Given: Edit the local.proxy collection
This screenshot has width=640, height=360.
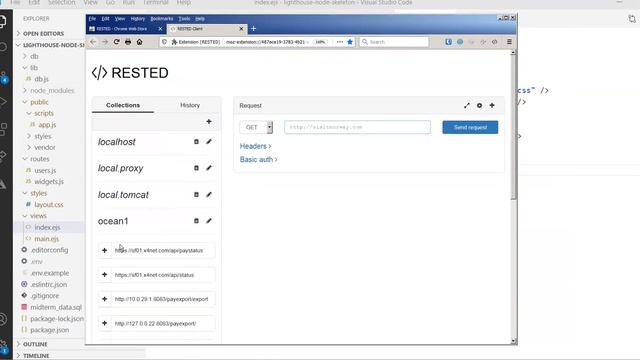Looking at the screenshot, I should 209,168.
